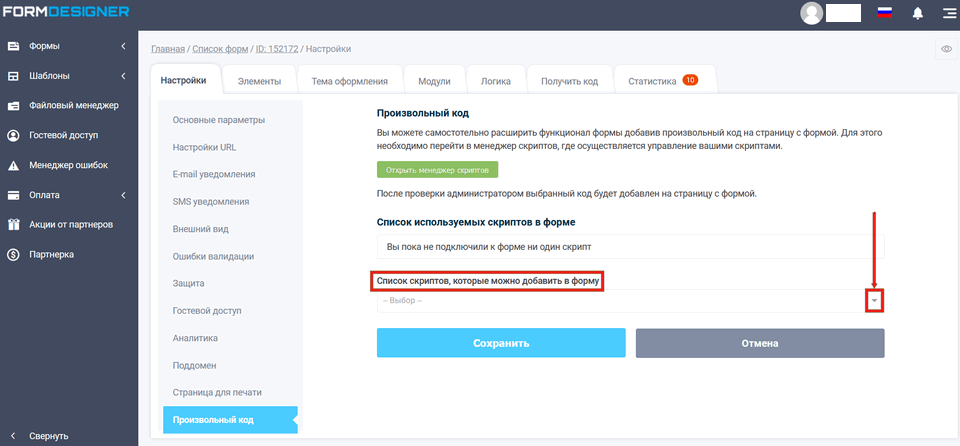Click the Формы sidebar icon
This screenshot has height=446, width=960.
pyautogui.click(x=13, y=46)
